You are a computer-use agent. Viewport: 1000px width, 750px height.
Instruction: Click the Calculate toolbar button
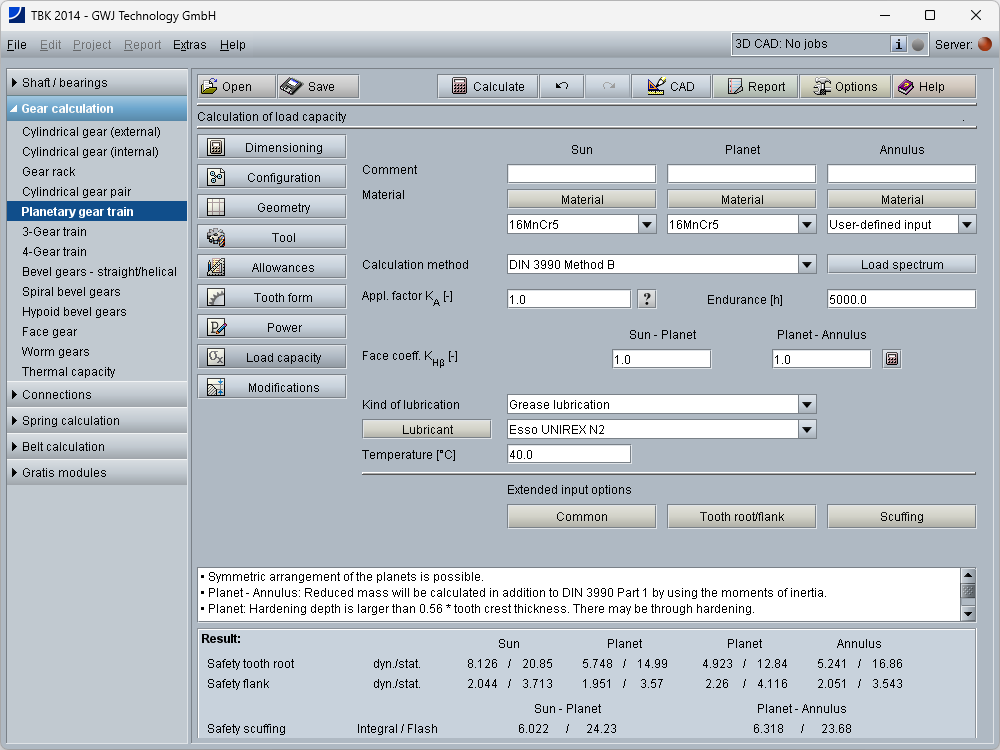tap(487, 87)
